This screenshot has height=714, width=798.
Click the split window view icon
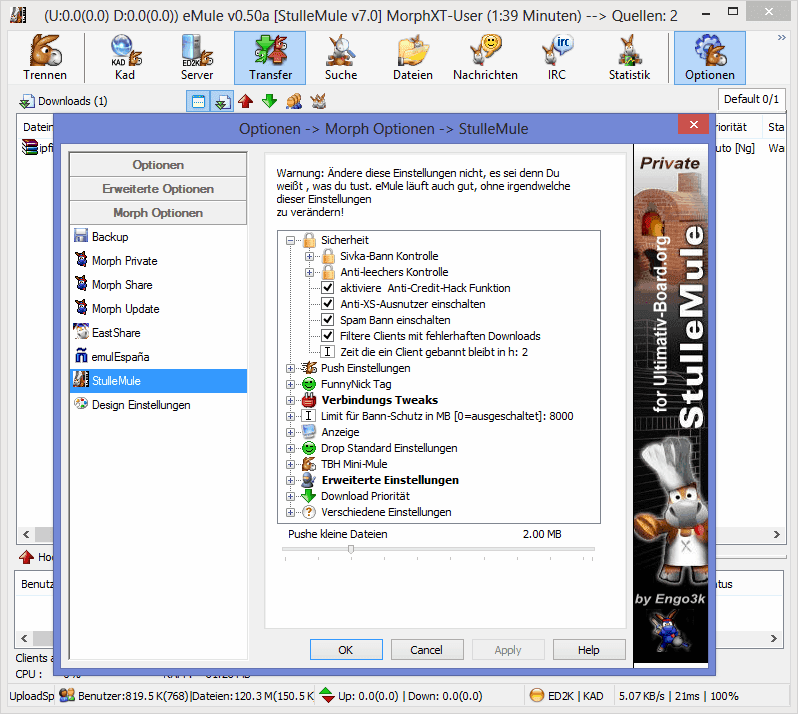pos(198,102)
